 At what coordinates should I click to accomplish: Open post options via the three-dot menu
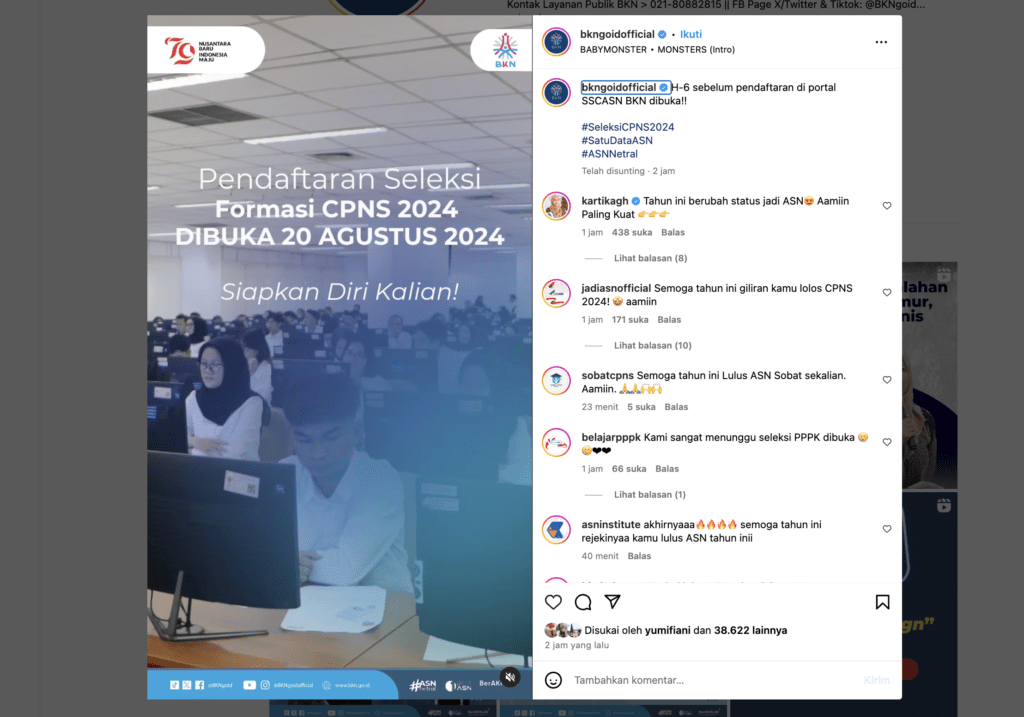tap(881, 41)
